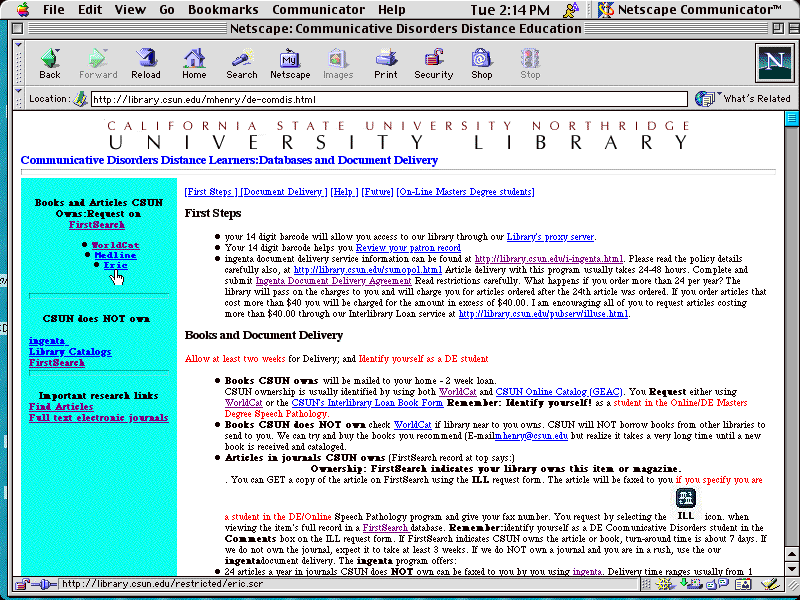Open the Library Catalogs link
The height and width of the screenshot is (600, 800).
click(x=70, y=352)
